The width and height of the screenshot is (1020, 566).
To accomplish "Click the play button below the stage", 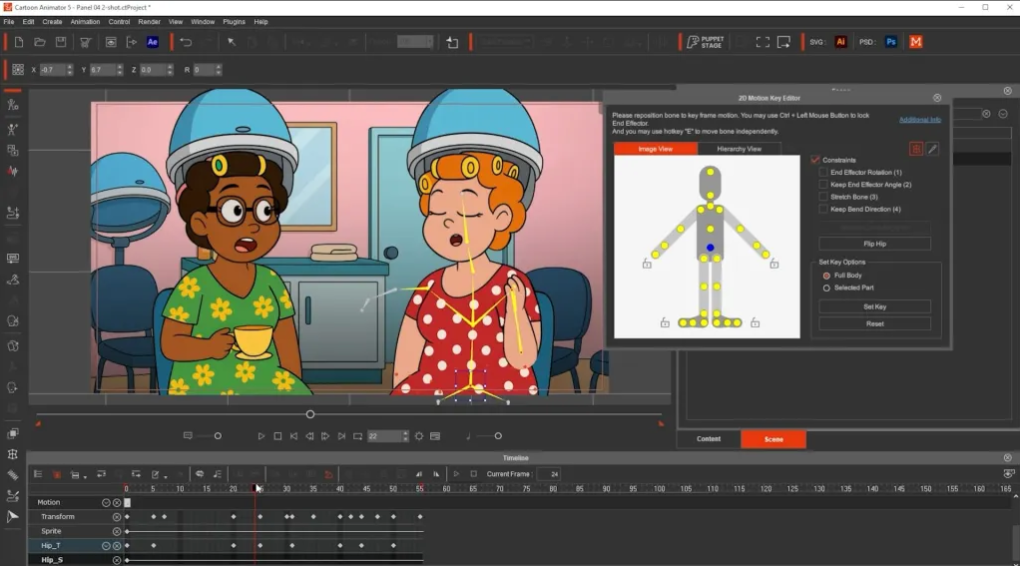I will pos(261,436).
